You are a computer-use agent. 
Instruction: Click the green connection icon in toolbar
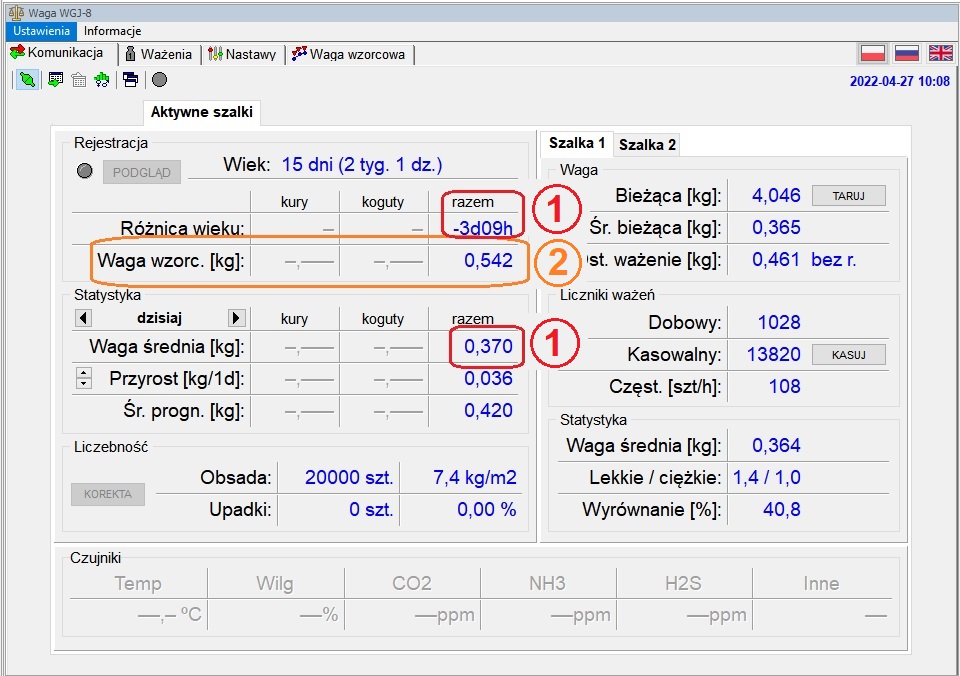27,80
